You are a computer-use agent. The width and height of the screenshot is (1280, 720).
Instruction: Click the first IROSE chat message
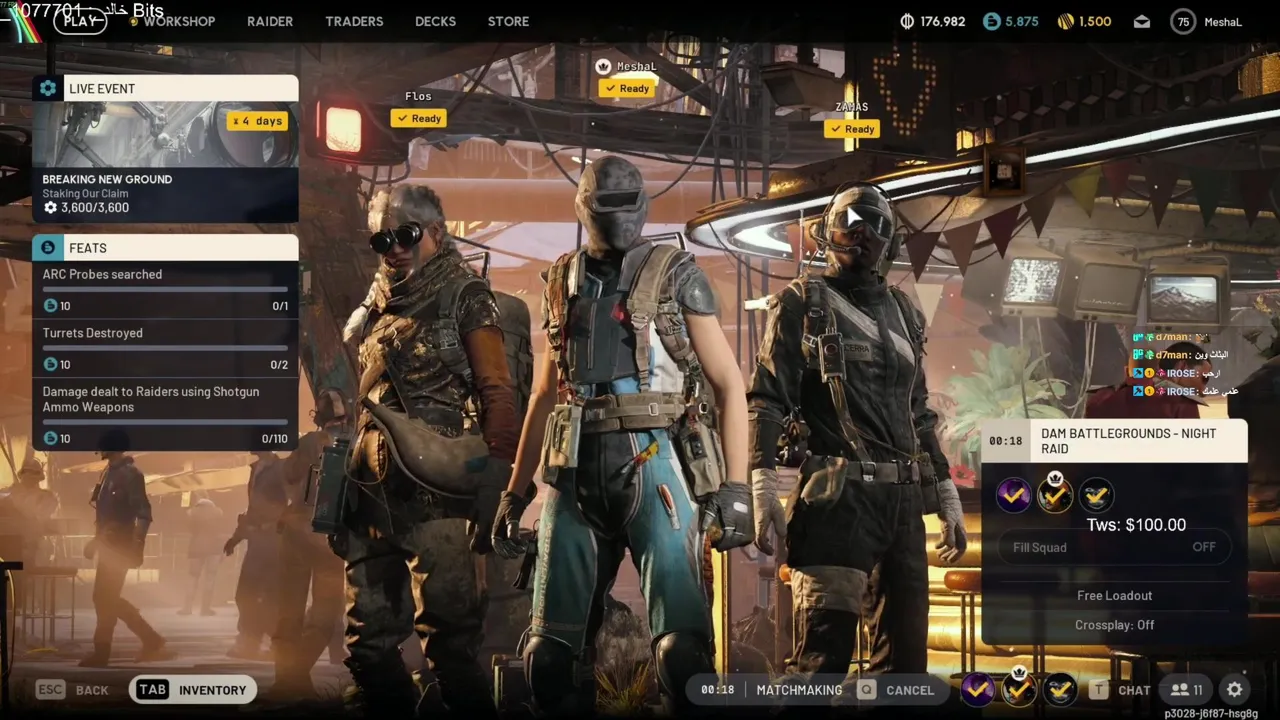[1177, 373]
